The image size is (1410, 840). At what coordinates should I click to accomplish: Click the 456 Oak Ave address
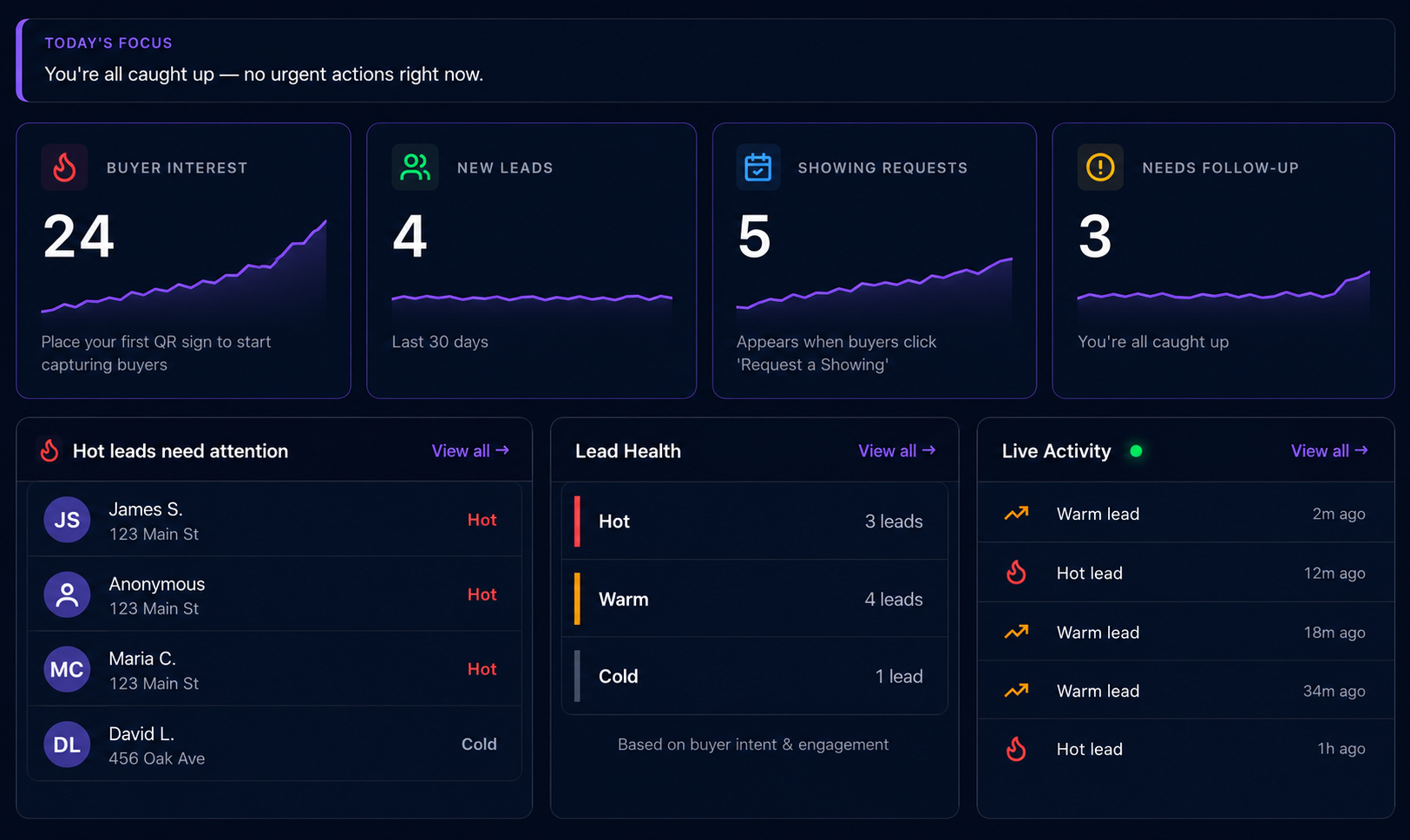157,758
